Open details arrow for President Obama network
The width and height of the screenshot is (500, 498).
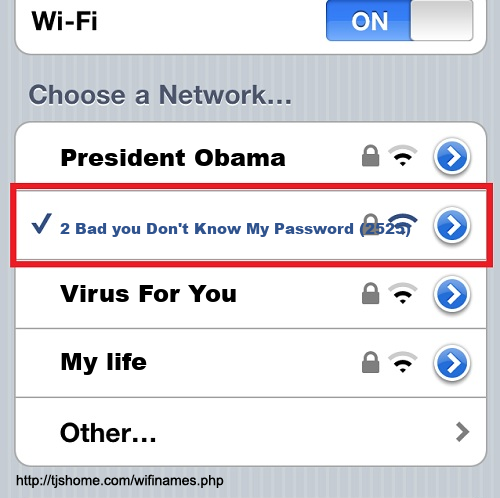pyautogui.click(x=452, y=156)
